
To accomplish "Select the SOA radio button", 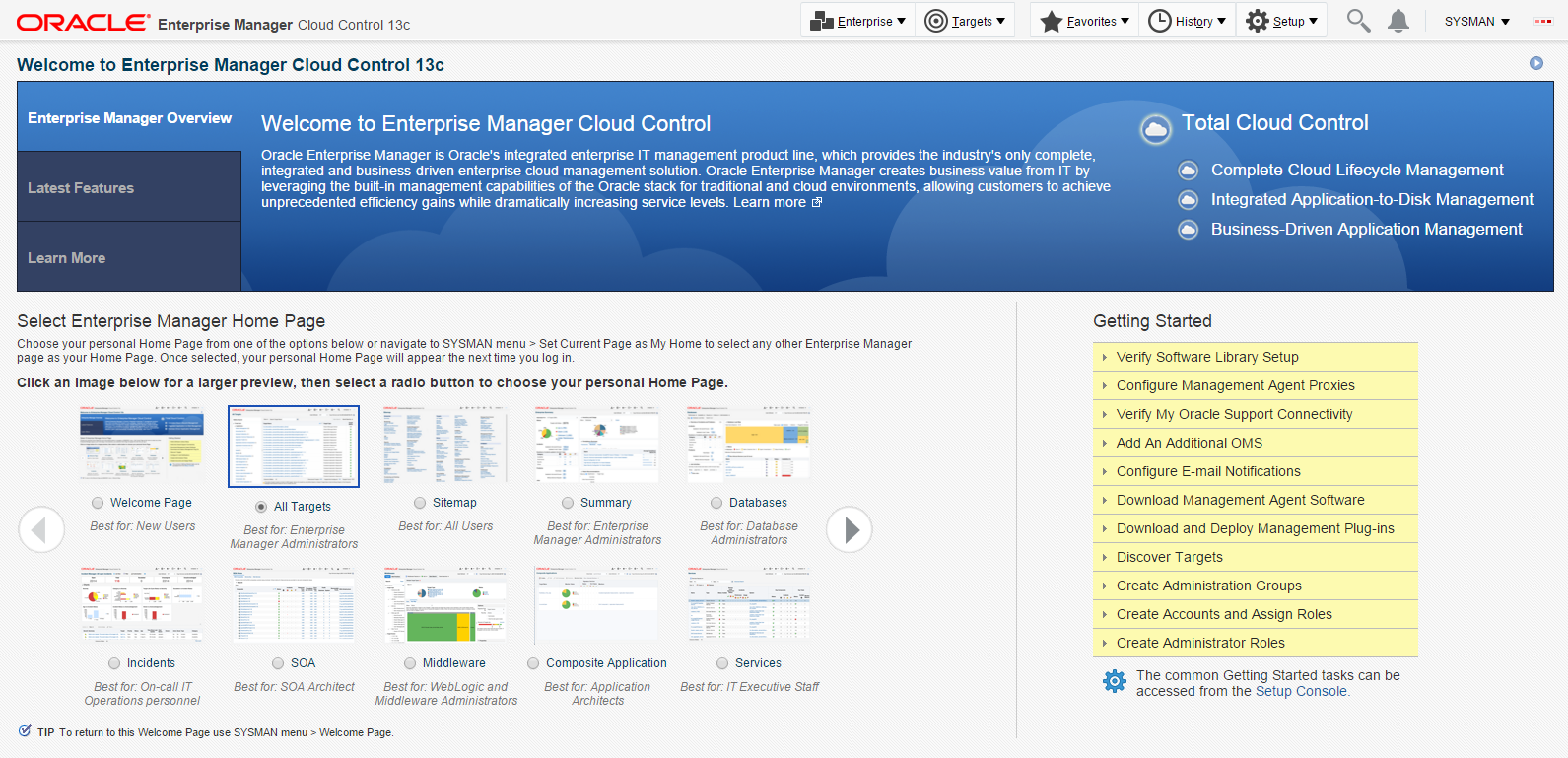I will tap(278, 663).
